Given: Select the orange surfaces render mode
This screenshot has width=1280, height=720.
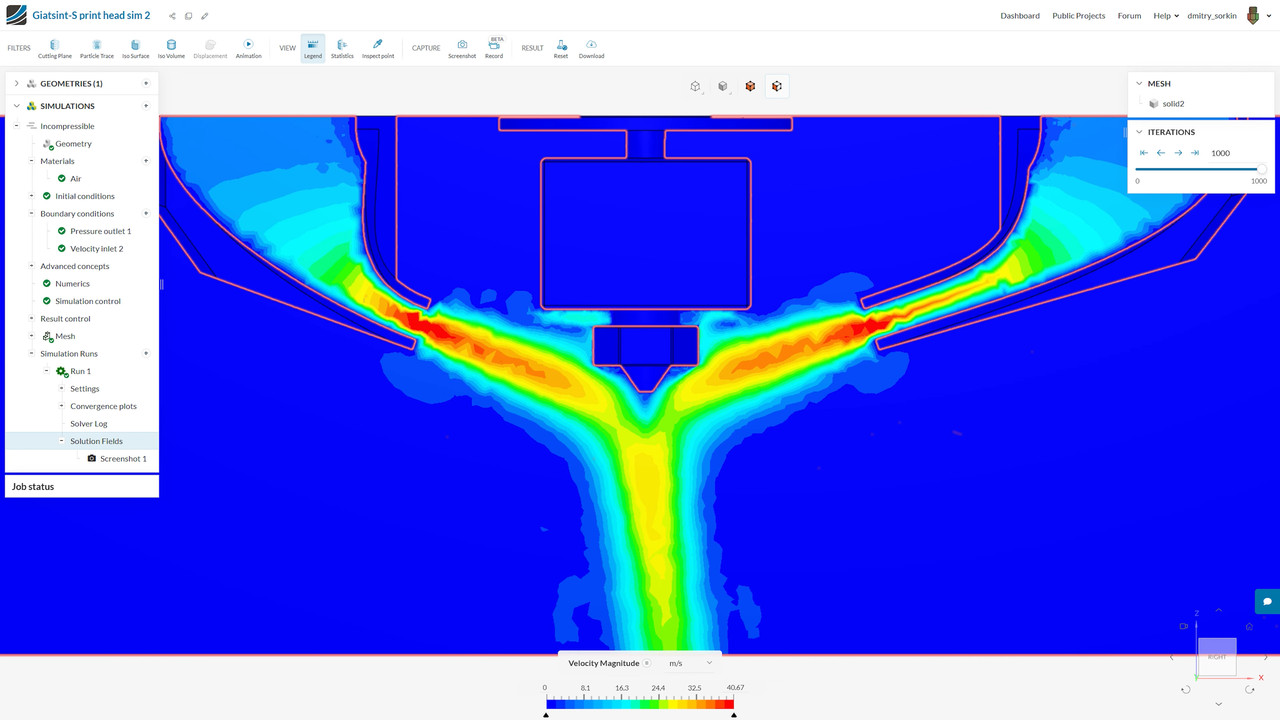Looking at the screenshot, I should 750,86.
